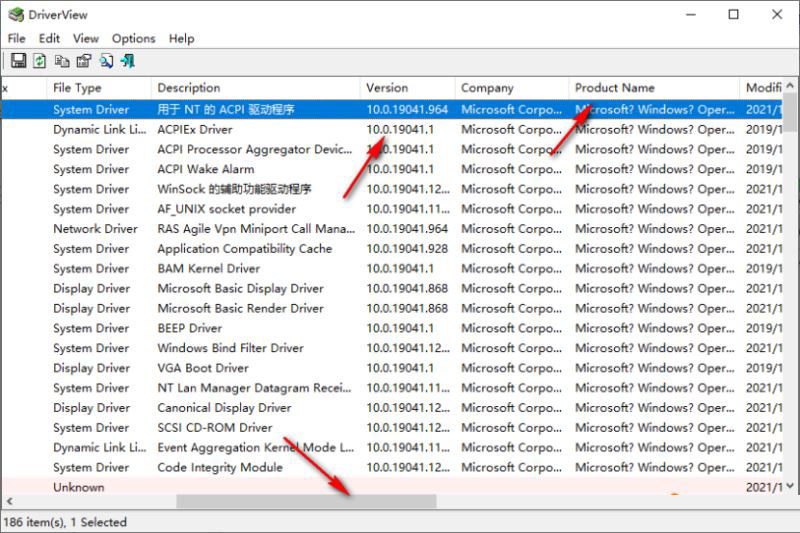
Task: Select the selected ACPI 驱动程序 driver row
Action: [x=392, y=110]
